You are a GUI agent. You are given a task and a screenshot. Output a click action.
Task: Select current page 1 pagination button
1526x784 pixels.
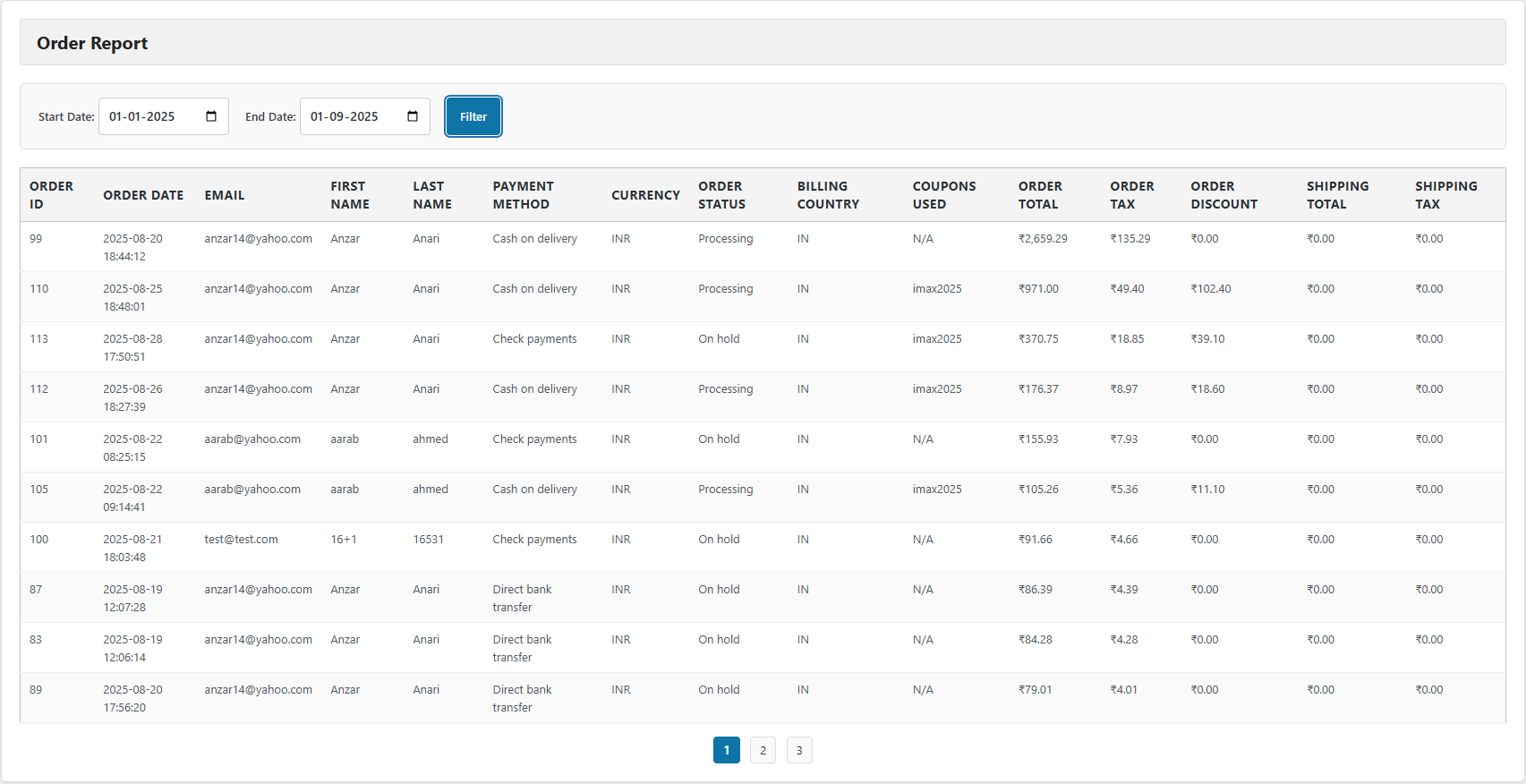coord(727,750)
